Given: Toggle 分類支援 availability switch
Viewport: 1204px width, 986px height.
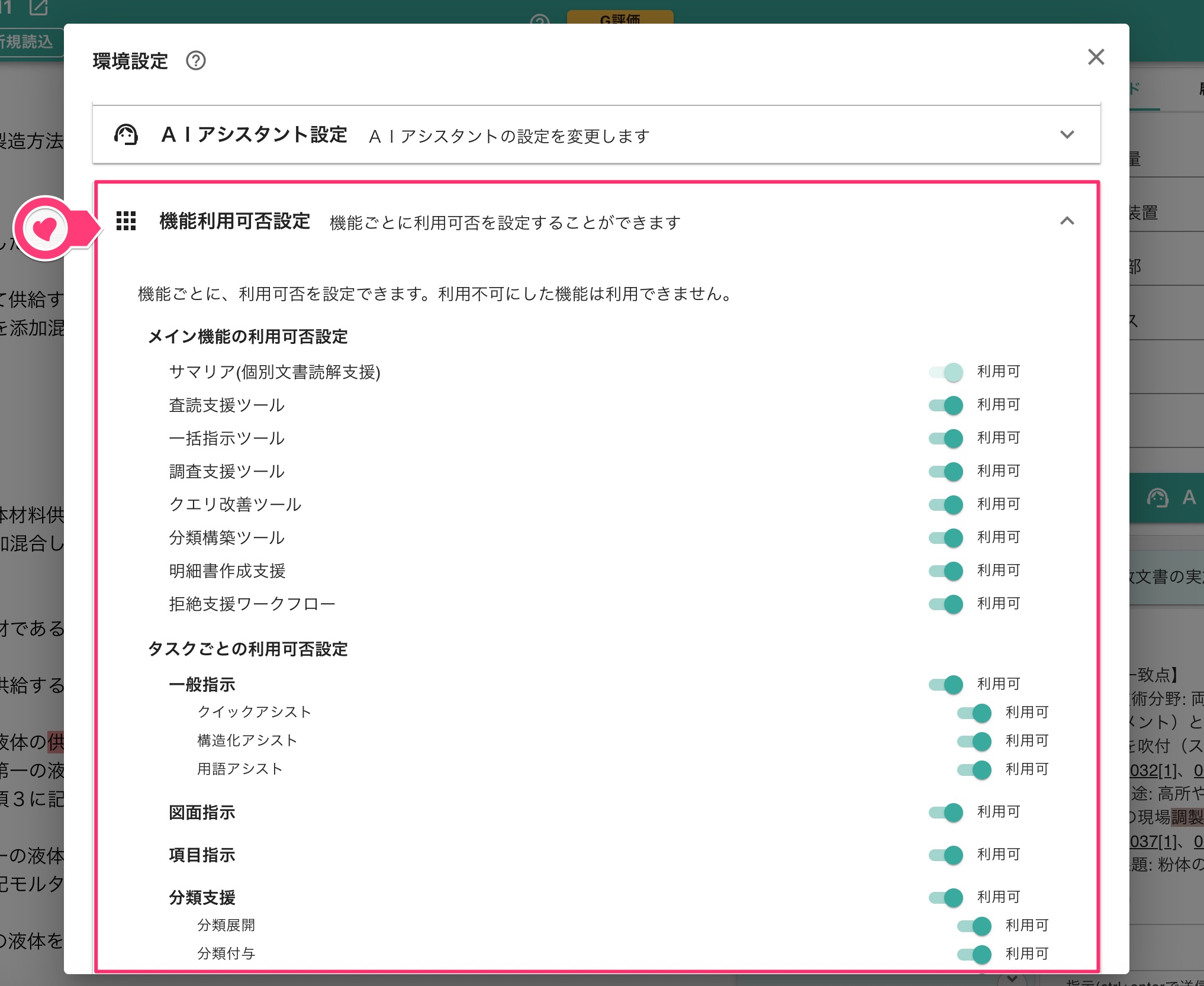Looking at the screenshot, I should click(x=946, y=897).
